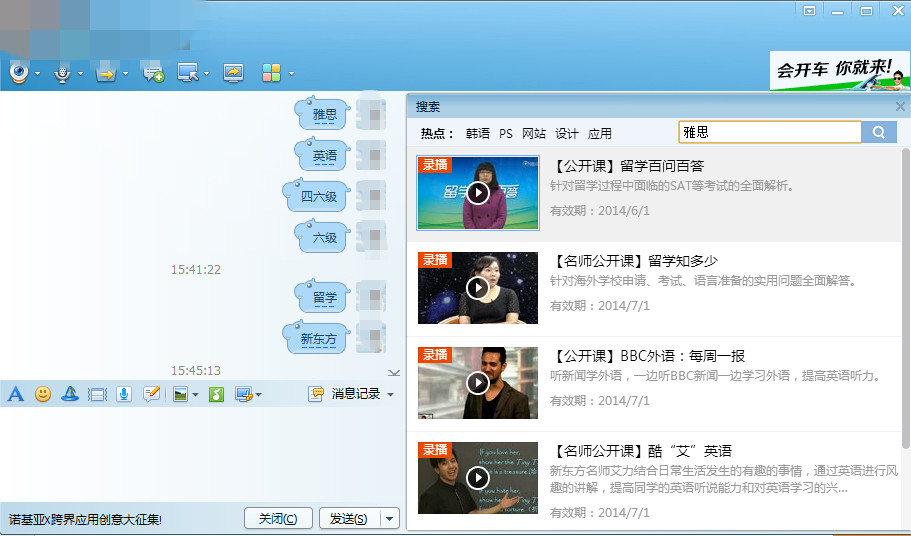This screenshot has height=536, width=911.
Task: Start a voice call with the microphone icon
Action: pyautogui.click(x=62, y=72)
